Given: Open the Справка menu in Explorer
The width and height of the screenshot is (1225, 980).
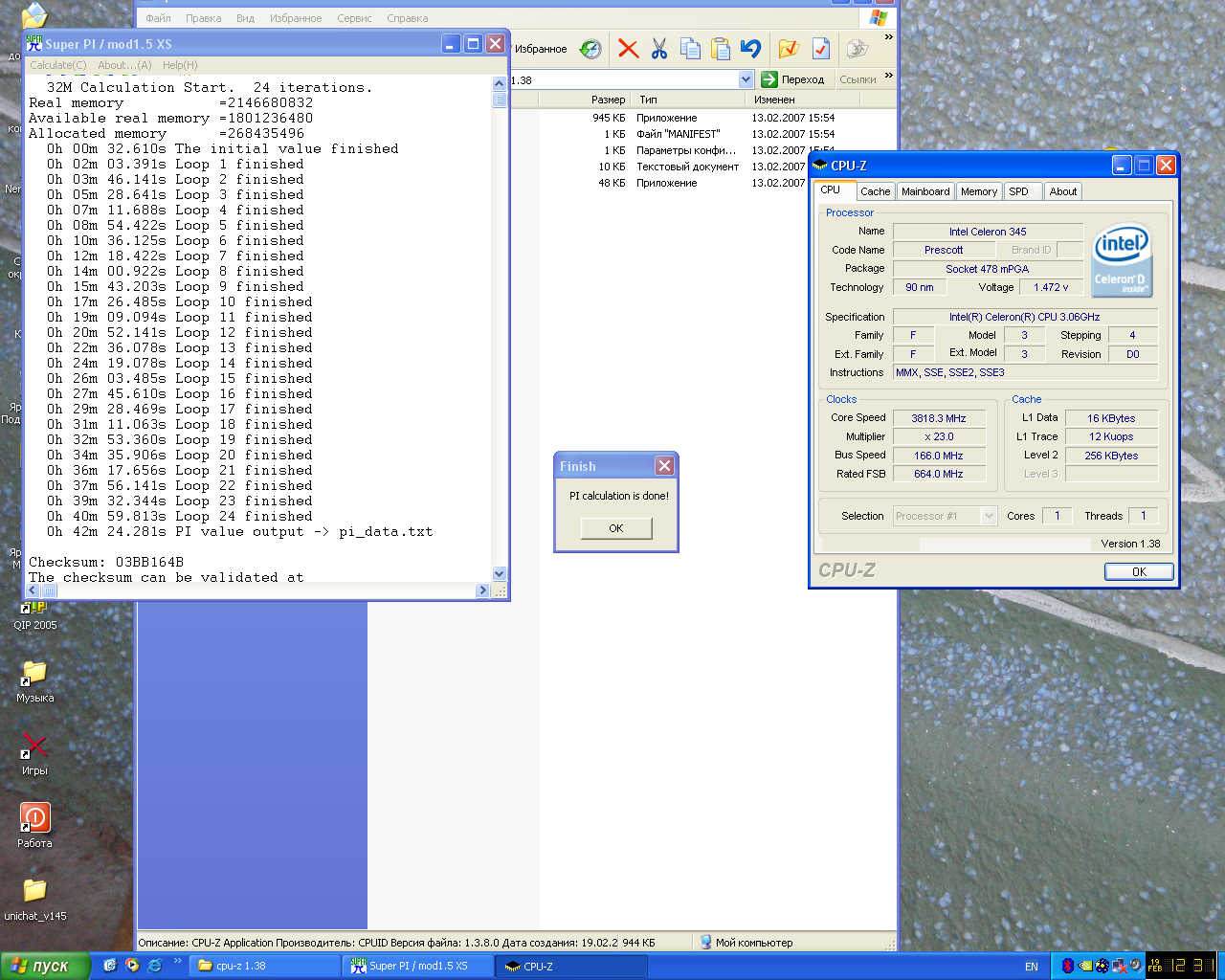Looking at the screenshot, I should (x=408, y=18).
